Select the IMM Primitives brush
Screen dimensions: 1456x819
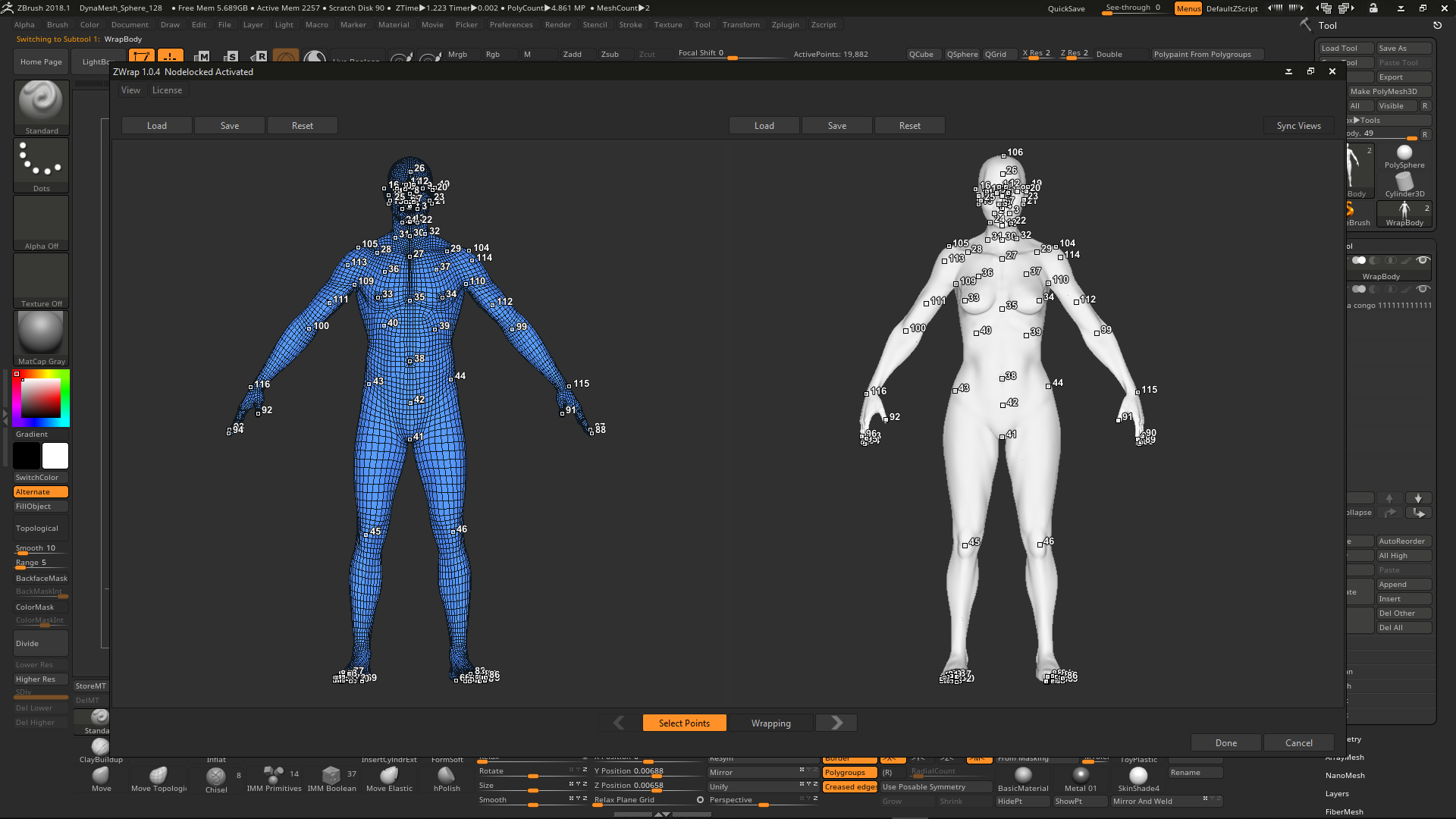pyautogui.click(x=274, y=779)
